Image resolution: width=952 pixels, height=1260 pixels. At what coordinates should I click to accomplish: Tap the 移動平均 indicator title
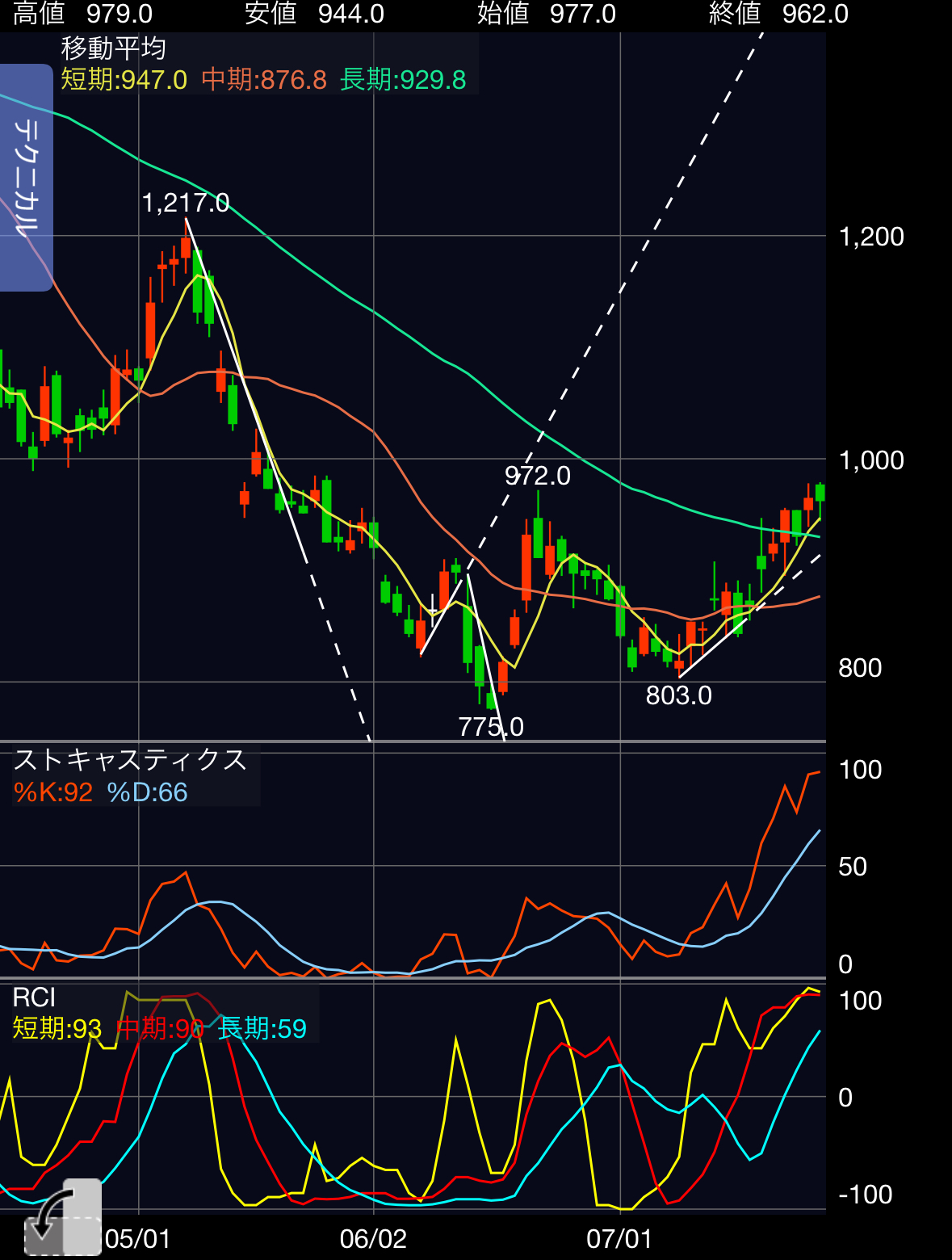pyautogui.click(x=114, y=49)
